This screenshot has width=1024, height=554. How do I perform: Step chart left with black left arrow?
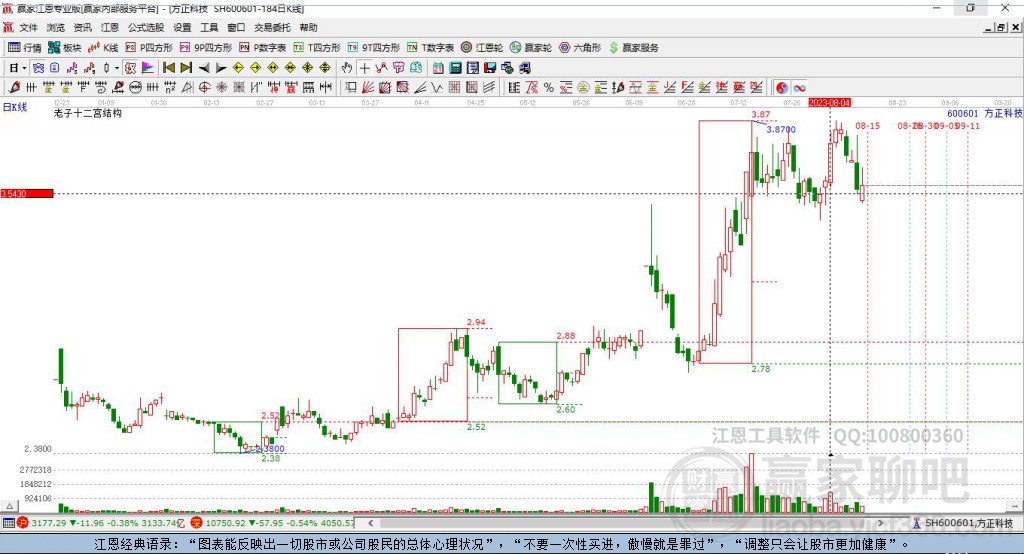[x=204, y=68]
